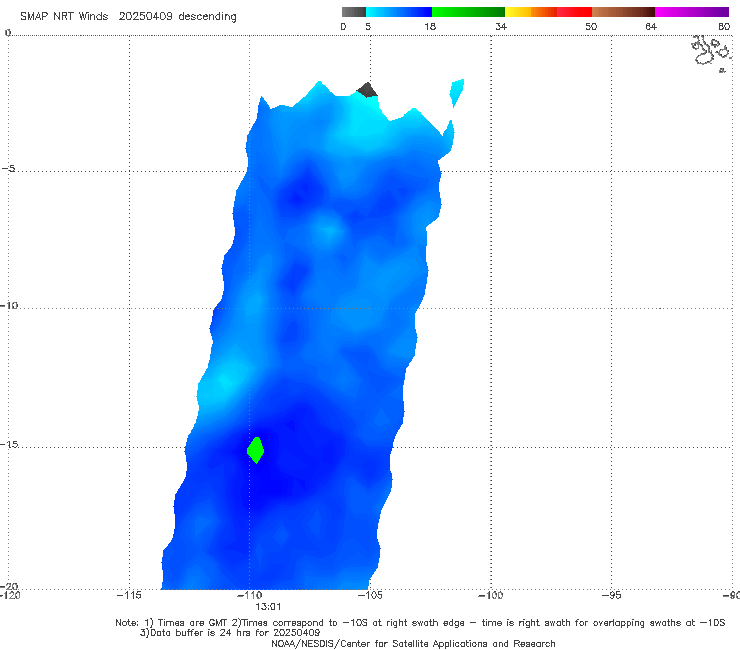Click the gray segment of the color bar

[353, 12]
